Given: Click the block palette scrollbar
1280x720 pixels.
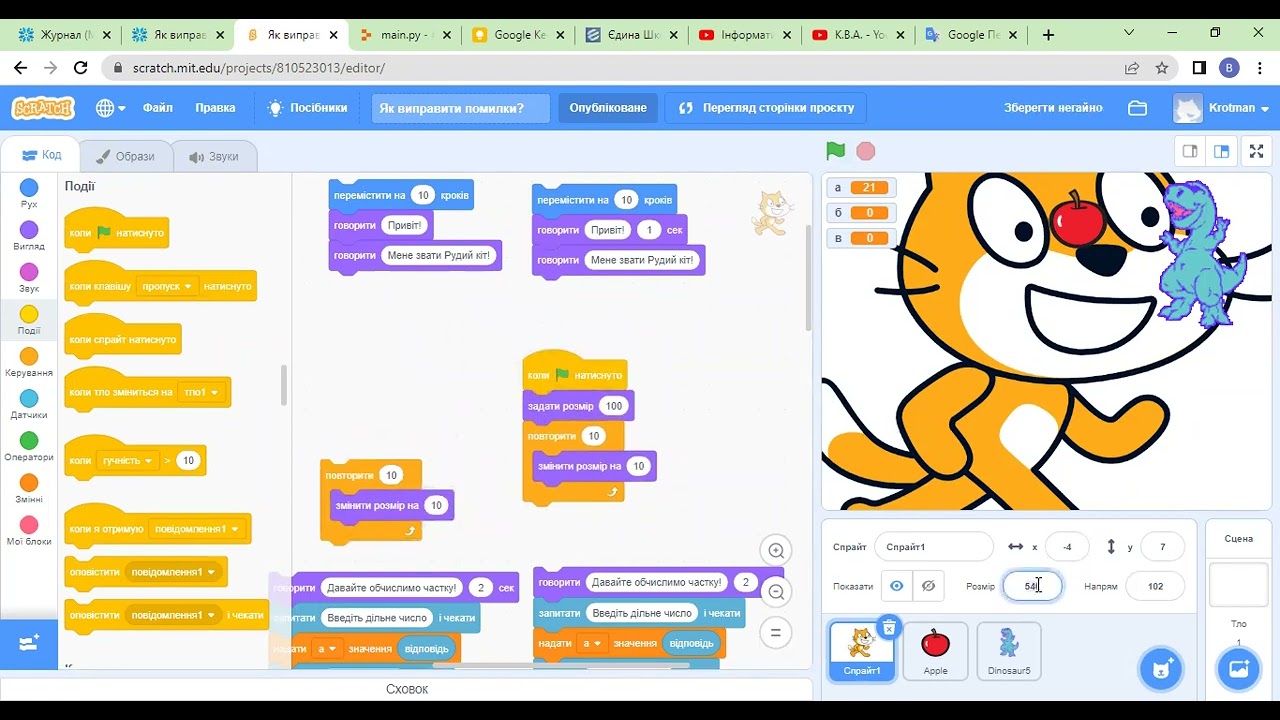Looking at the screenshot, I should (284, 385).
